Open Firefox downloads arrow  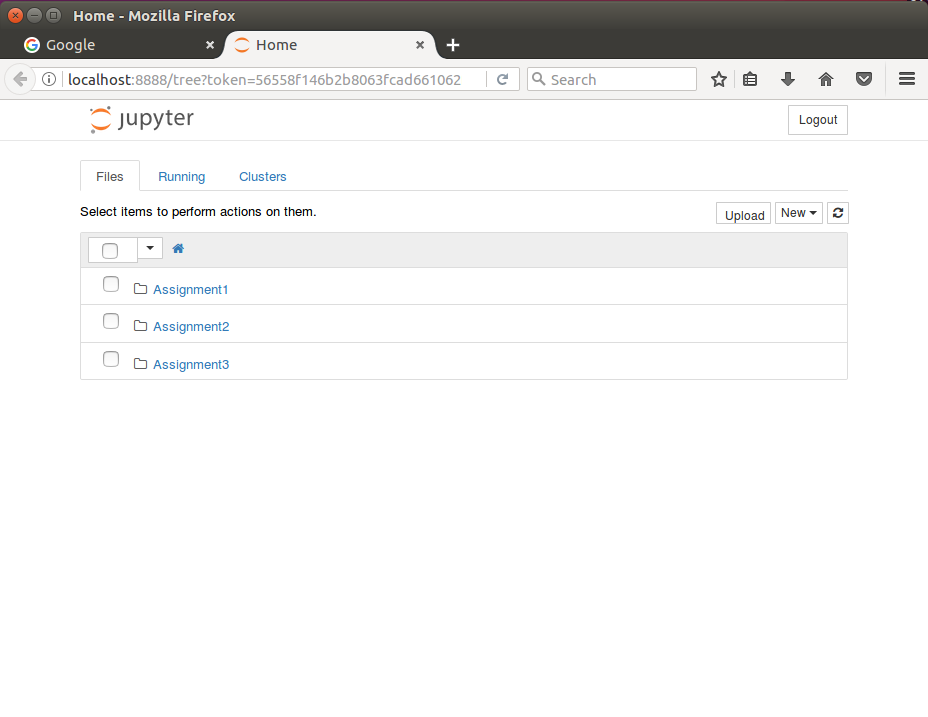pos(788,79)
